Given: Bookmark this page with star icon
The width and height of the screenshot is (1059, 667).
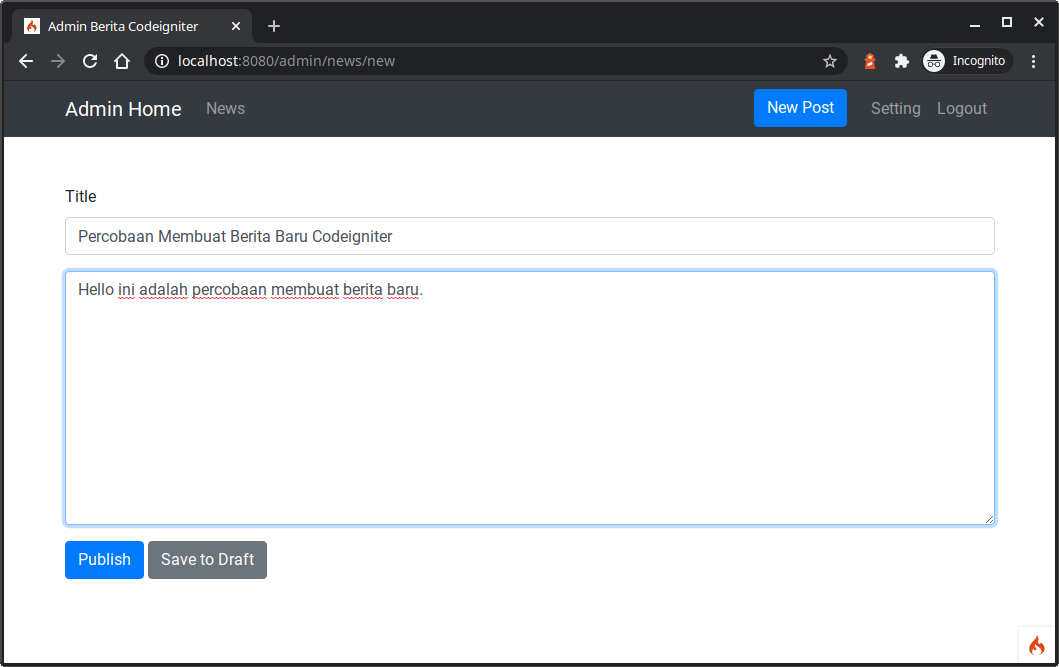Looking at the screenshot, I should [829, 61].
